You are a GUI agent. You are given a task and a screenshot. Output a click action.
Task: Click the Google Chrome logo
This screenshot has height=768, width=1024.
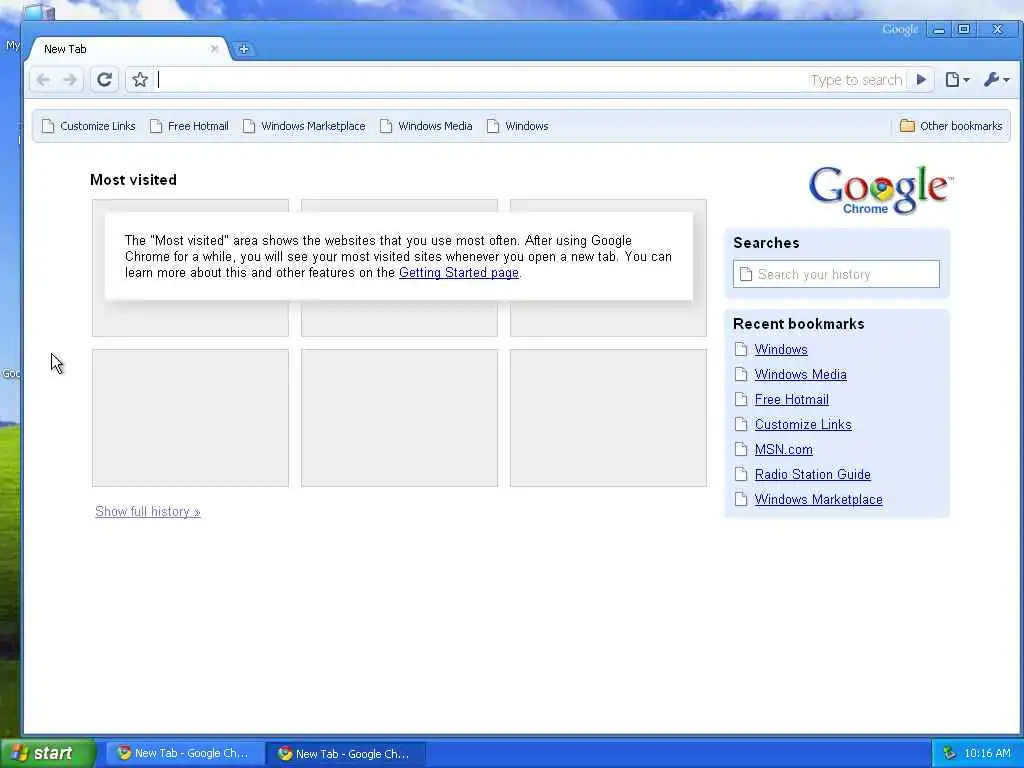click(880, 189)
